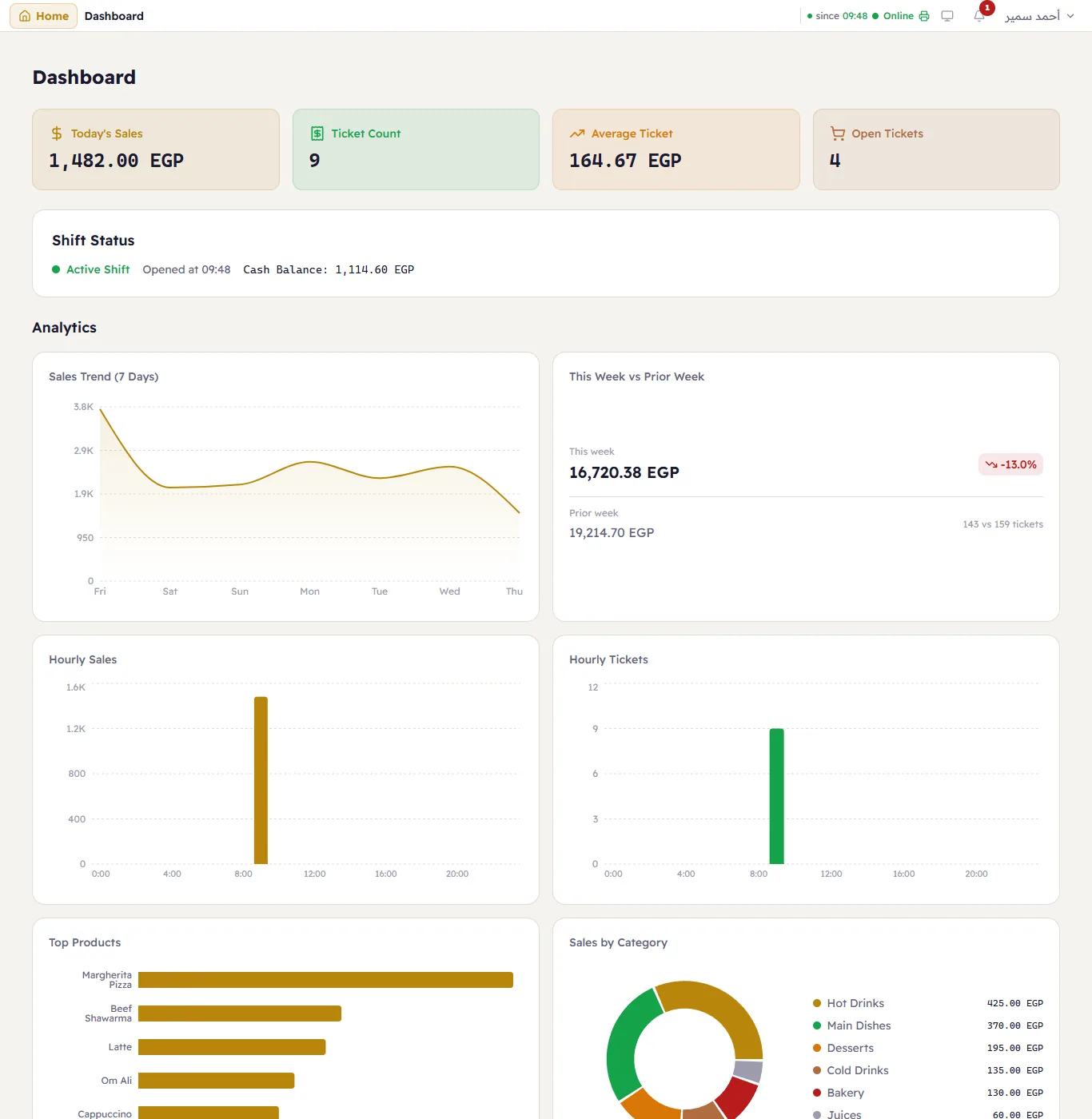Image resolution: width=1092 pixels, height=1119 pixels.
Task: Click the Ticket Count label
Action: pos(366,133)
